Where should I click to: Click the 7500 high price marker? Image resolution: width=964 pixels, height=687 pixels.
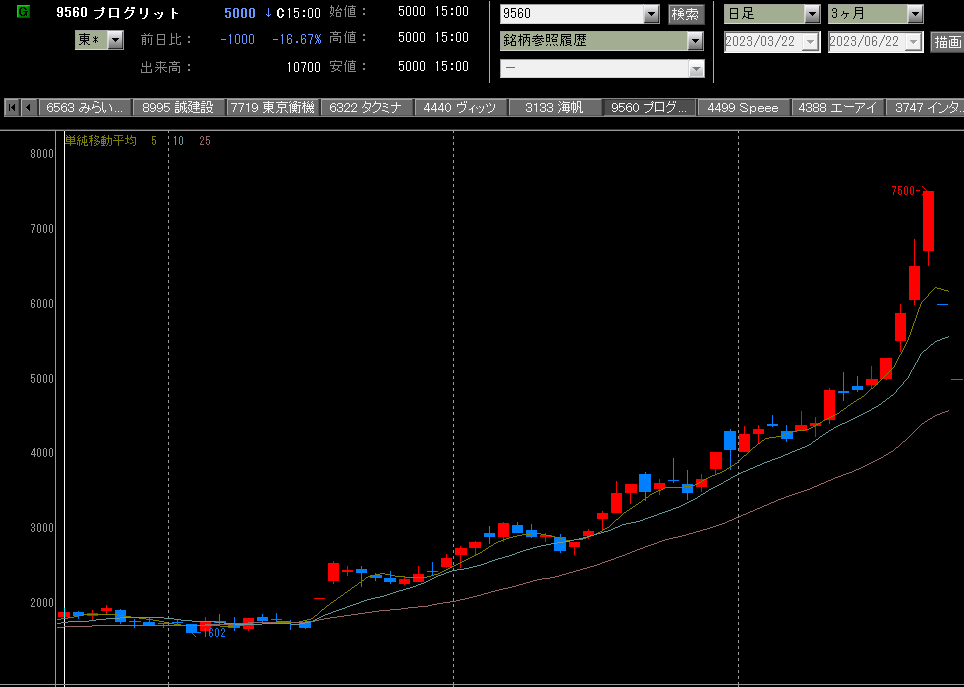click(907, 191)
